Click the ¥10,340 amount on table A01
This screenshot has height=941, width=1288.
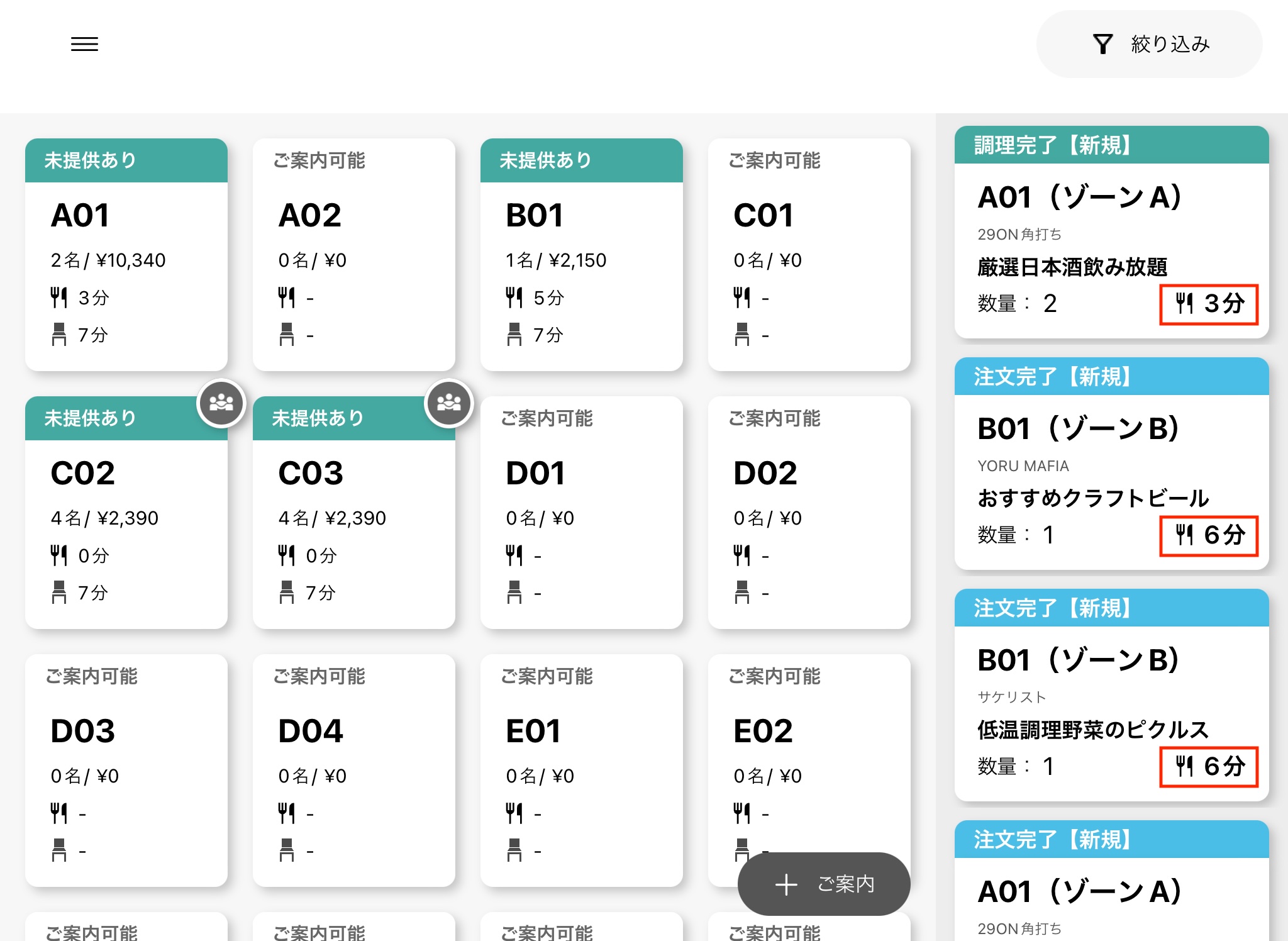131,260
